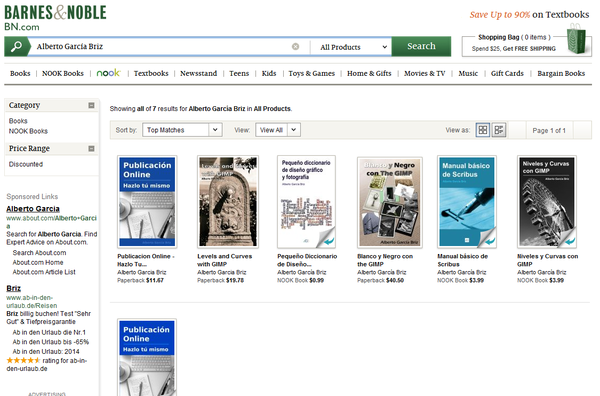Click the star rating for ab-in-den-urlaub.de
Image resolution: width=600 pixels, height=396 pixels.
click(x=23, y=360)
